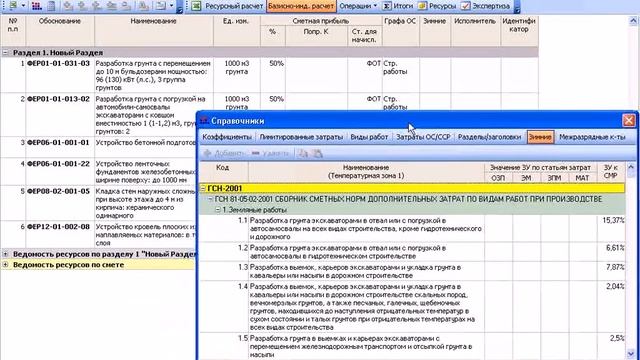Click the scroll-up arrow of the main estimate table
This screenshot has width=640, height=360.
tap(633, 20)
